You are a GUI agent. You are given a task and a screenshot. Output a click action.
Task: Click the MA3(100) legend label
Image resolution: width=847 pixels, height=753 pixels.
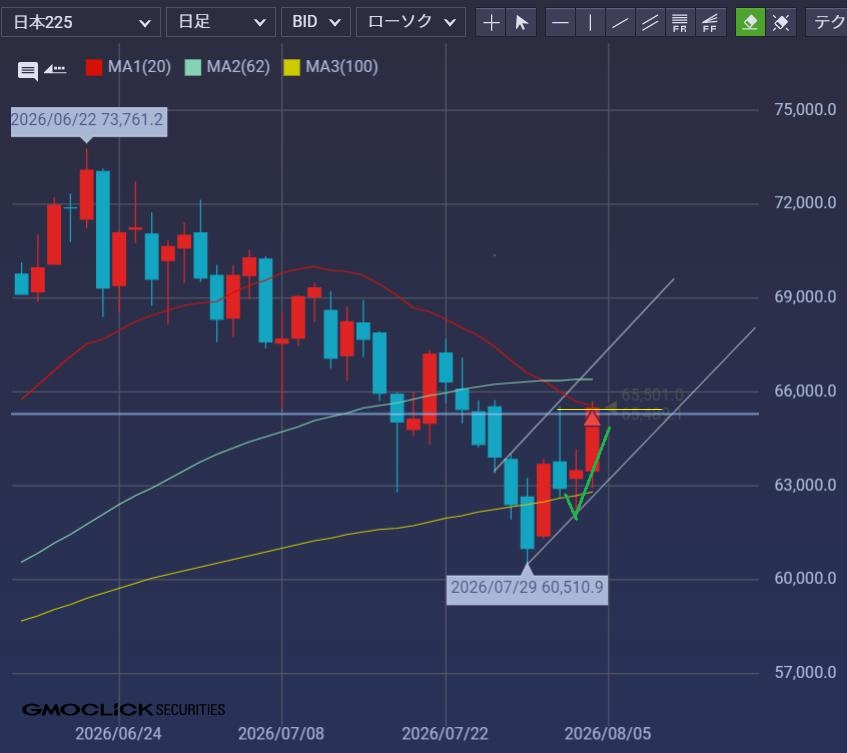(342, 67)
